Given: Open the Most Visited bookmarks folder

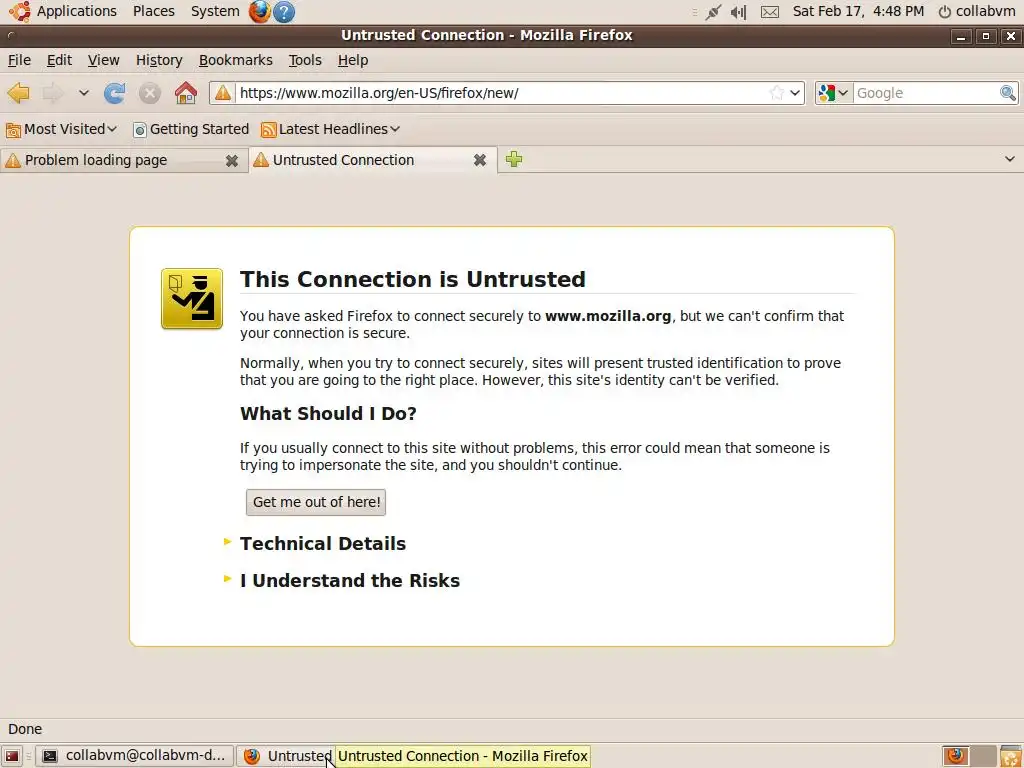Looking at the screenshot, I should [x=61, y=129].
